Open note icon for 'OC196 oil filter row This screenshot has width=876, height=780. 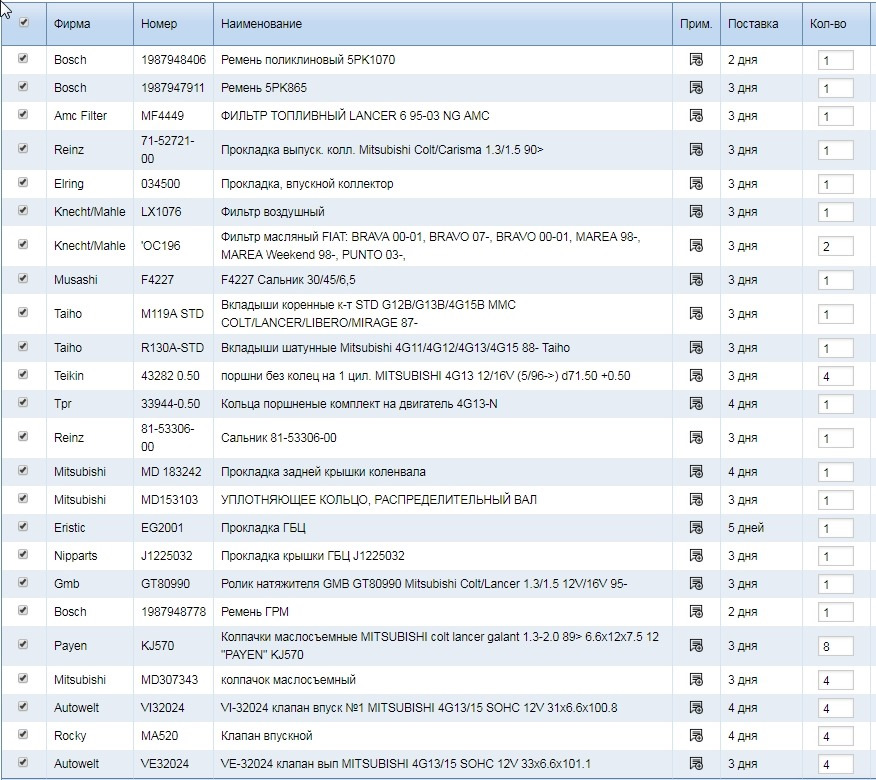coord(696,246)
